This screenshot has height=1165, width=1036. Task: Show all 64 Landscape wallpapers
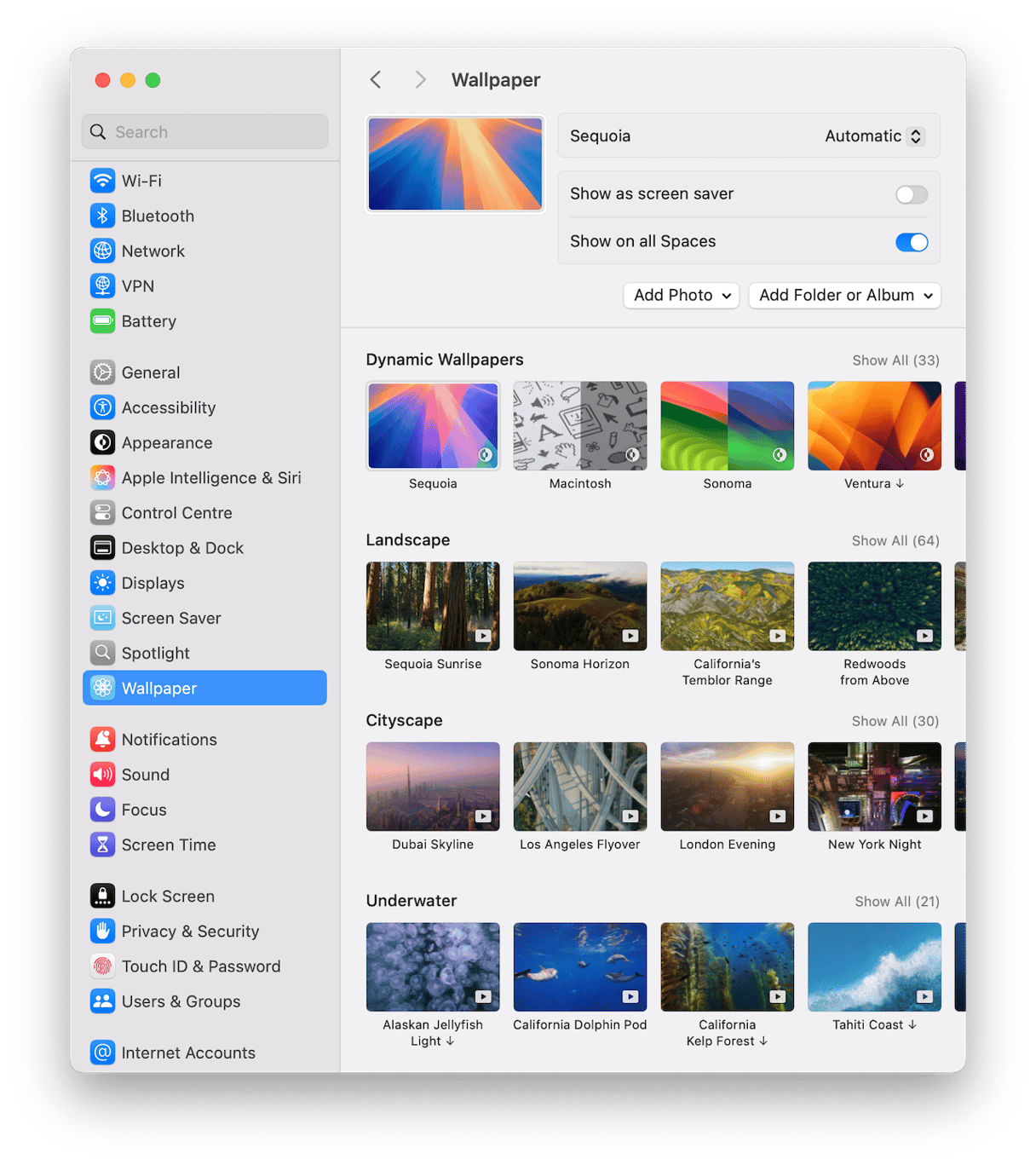coord(895,541)
